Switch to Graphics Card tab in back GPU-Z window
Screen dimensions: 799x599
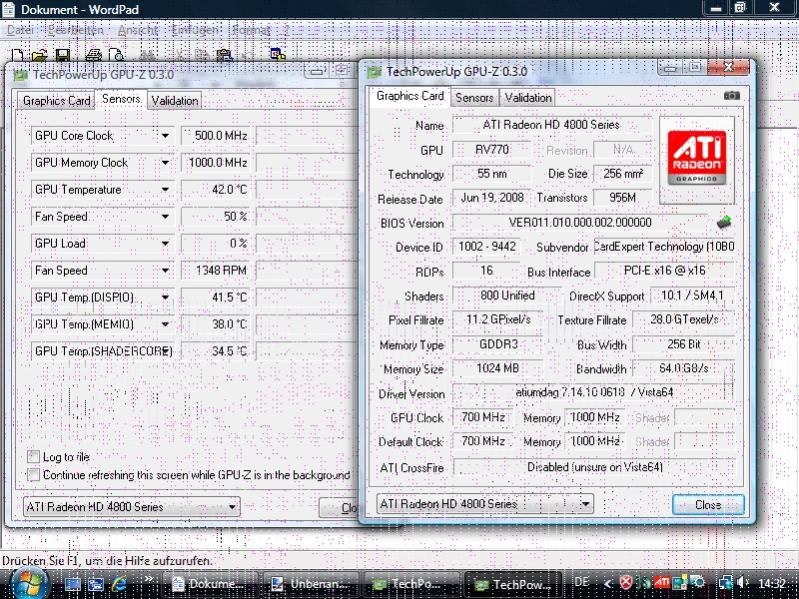point(57,101)
